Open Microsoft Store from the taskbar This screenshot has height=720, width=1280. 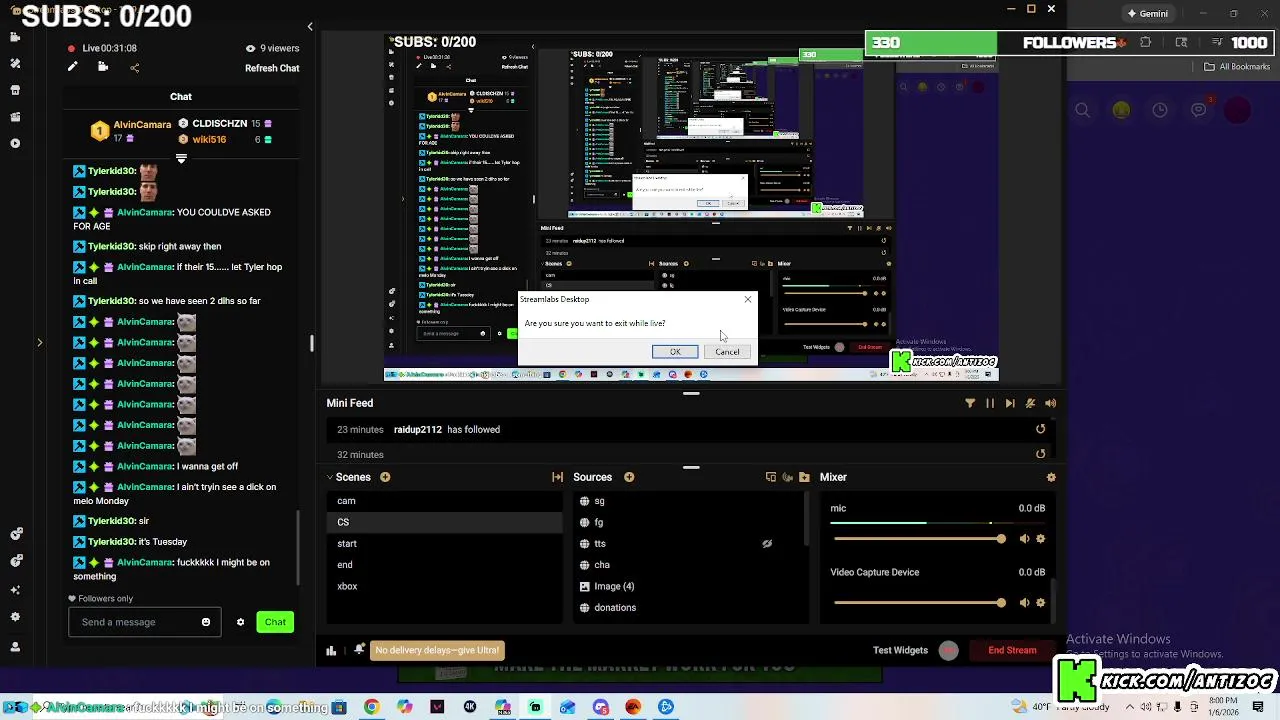[x=339, y=707]
